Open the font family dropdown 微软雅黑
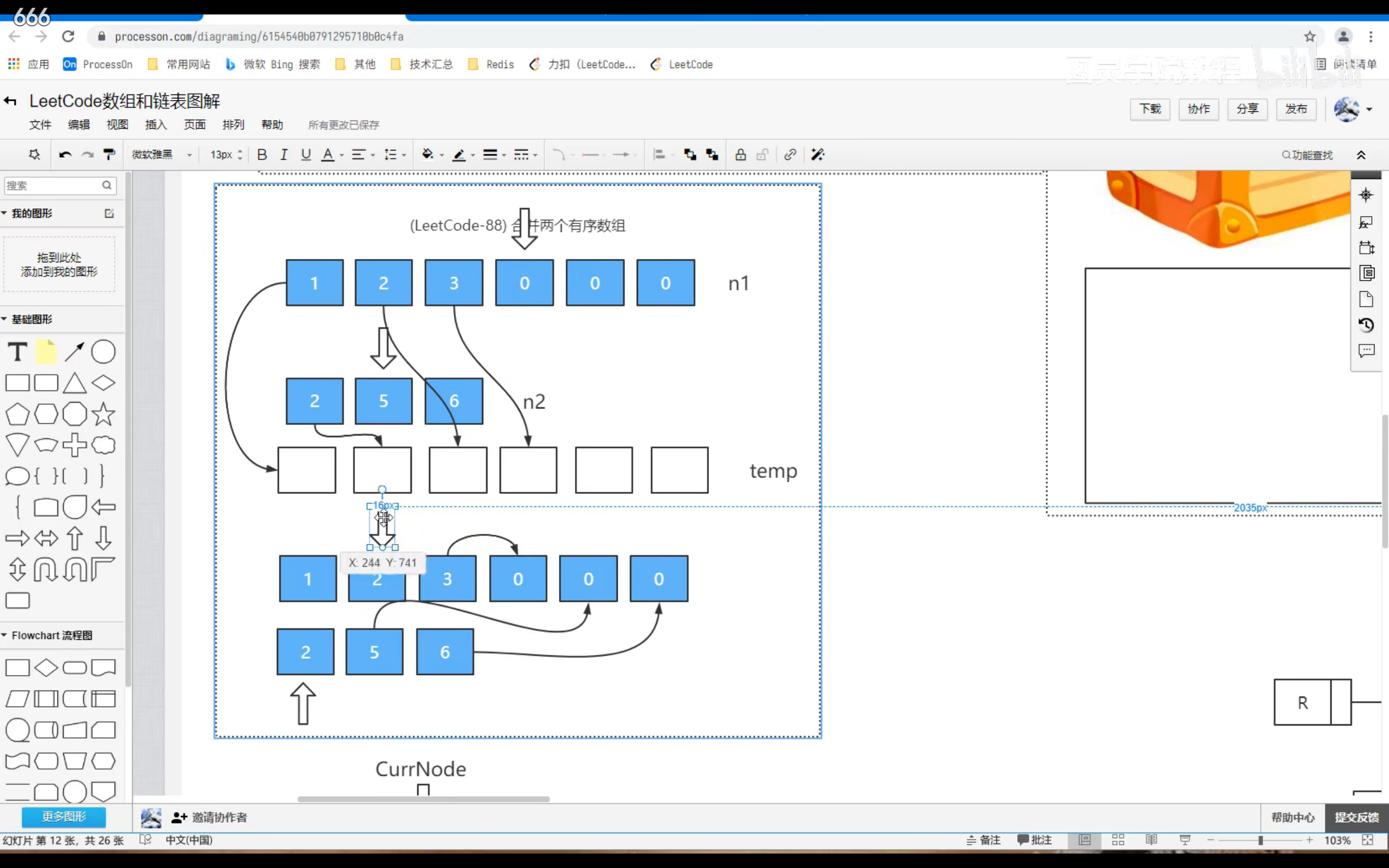The image size is (1389, 868). pyautogui.click(x=162, y=154)
